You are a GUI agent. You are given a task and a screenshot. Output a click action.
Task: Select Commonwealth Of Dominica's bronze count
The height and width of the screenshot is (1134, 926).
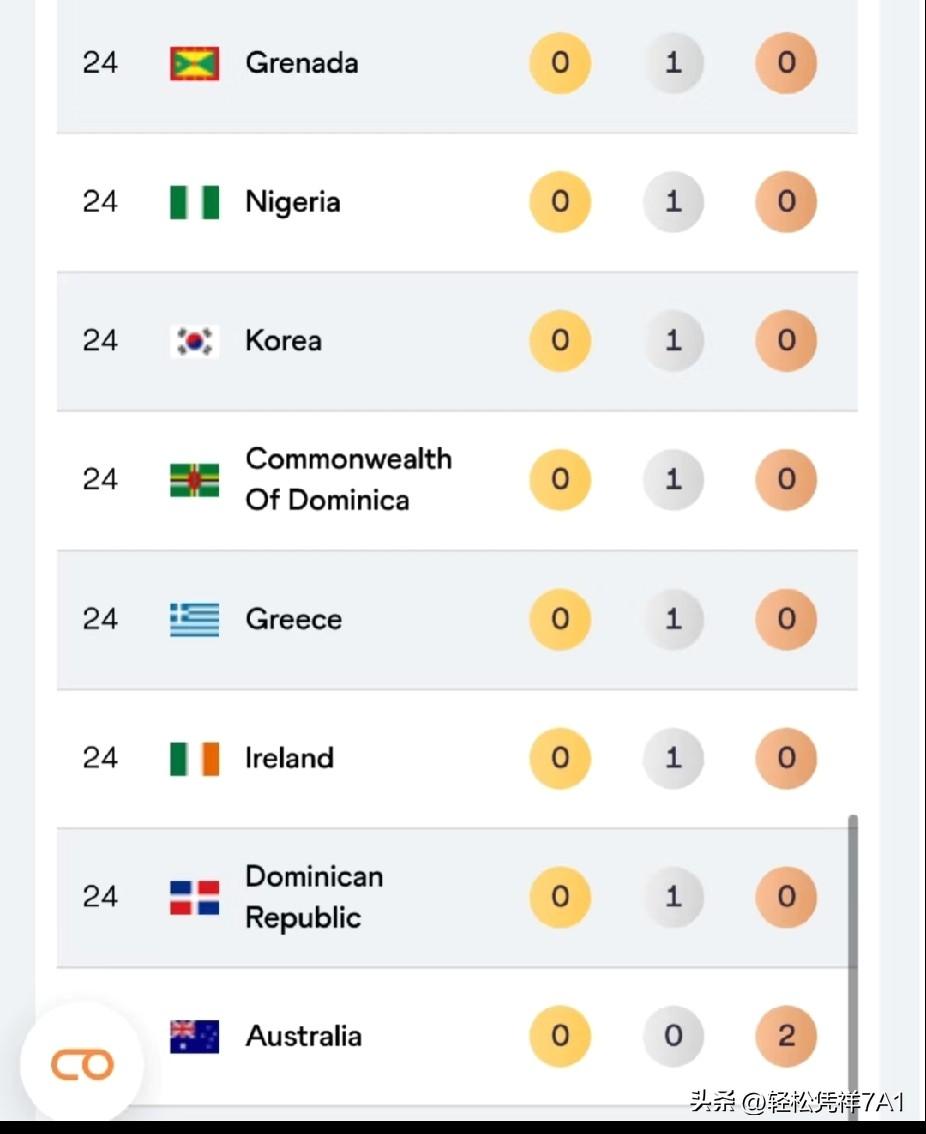(786, 479)
